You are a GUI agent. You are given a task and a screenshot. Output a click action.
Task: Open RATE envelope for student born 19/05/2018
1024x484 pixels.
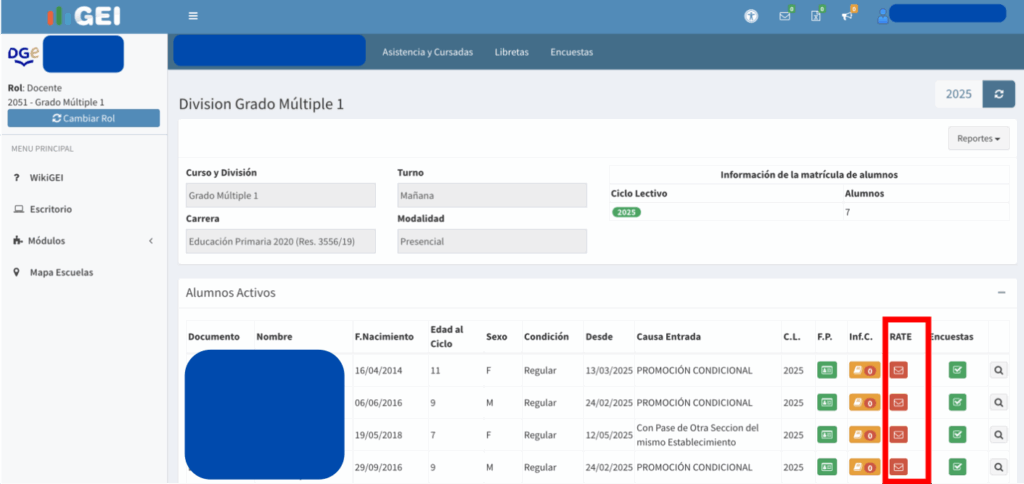pyautogui.click(x=899, y=434)
